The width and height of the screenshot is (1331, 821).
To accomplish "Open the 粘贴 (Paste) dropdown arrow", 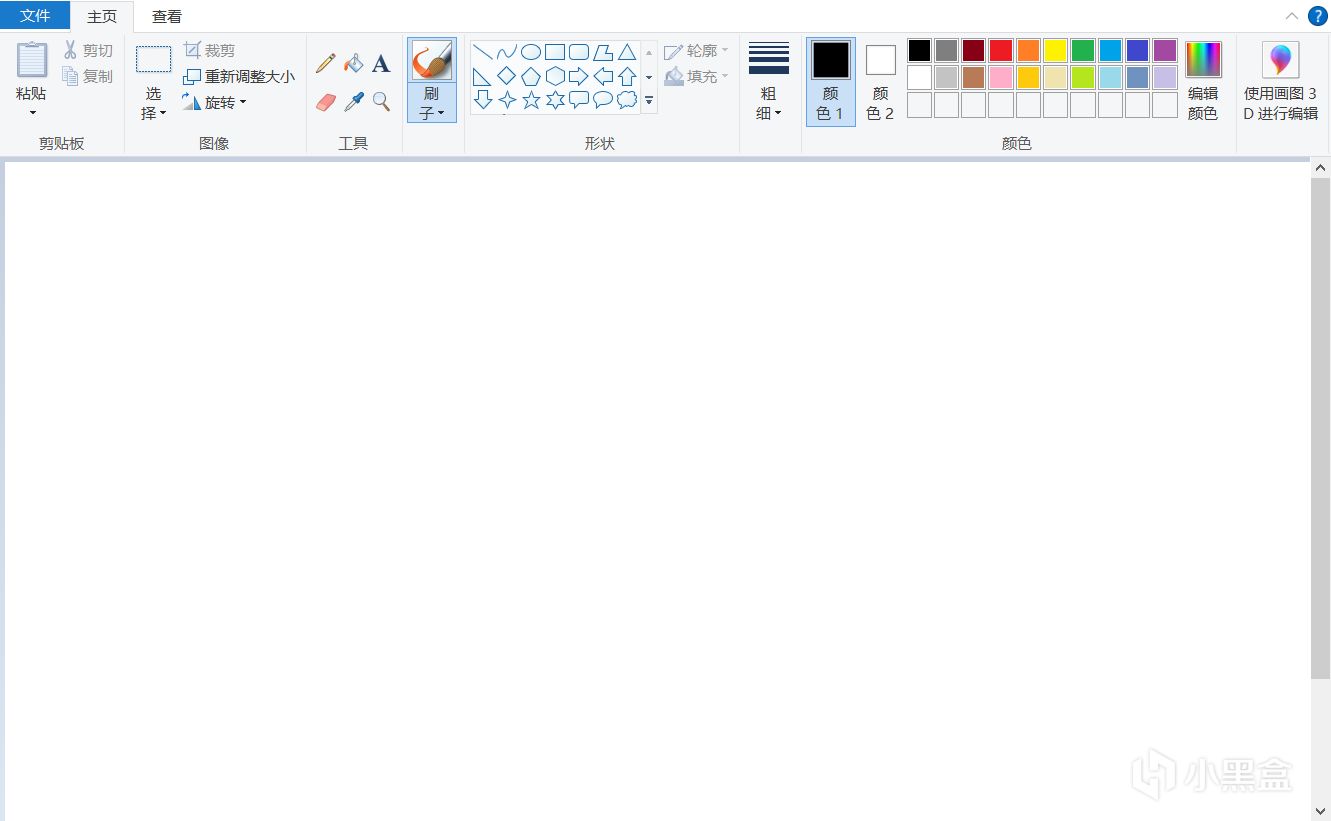I will (32, 113).
